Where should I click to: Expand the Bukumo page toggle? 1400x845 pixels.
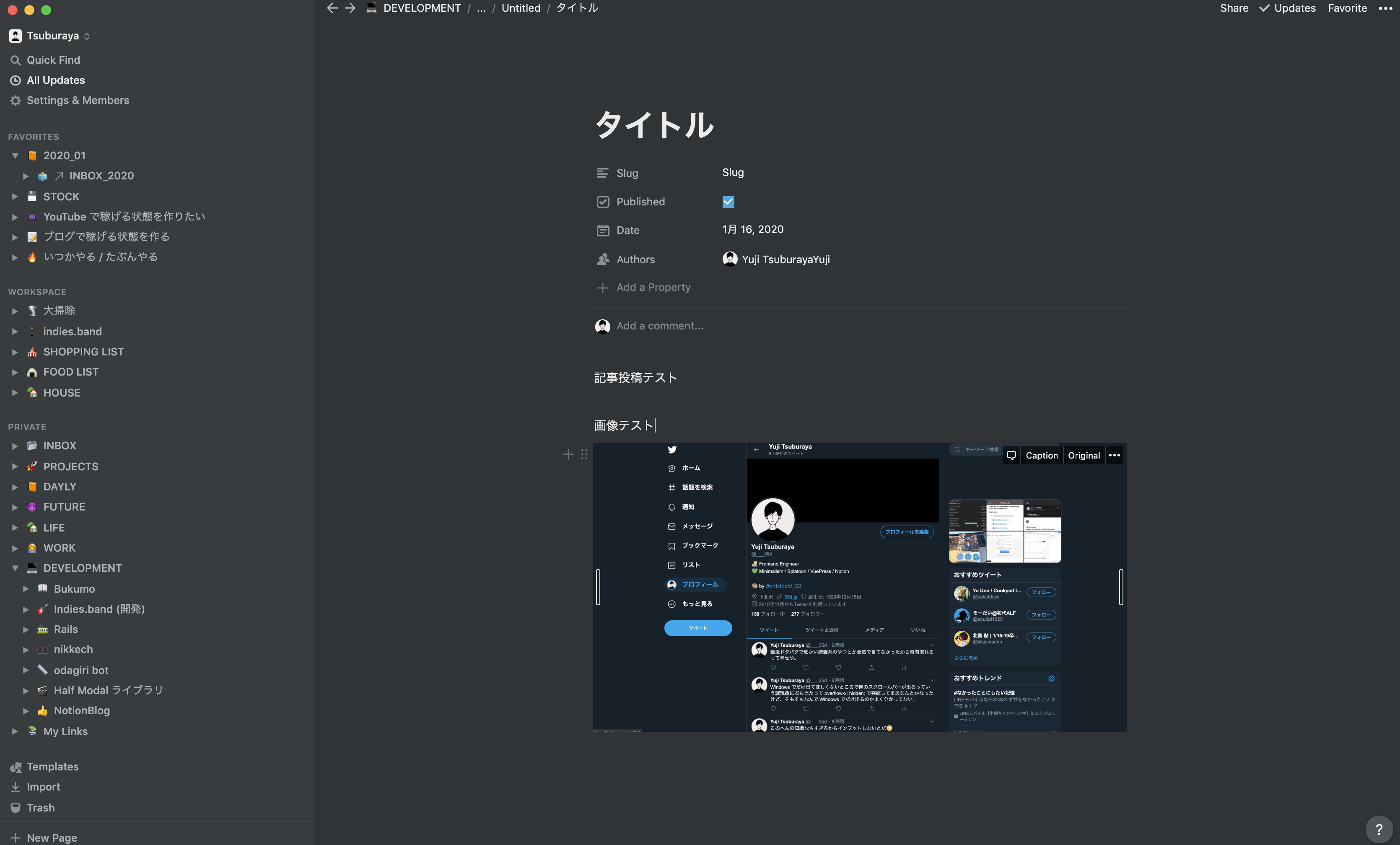(26, 589)
